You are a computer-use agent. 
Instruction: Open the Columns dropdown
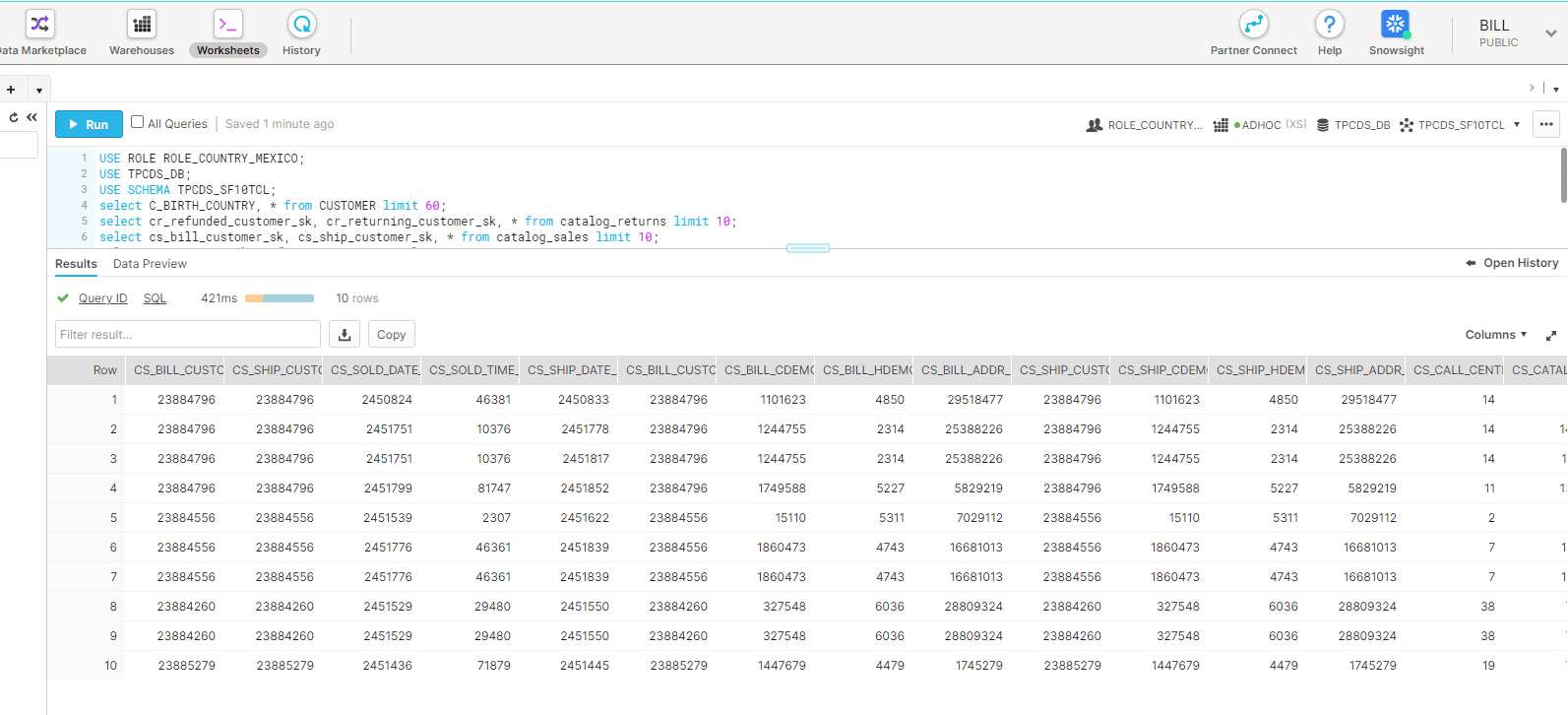1496,335
